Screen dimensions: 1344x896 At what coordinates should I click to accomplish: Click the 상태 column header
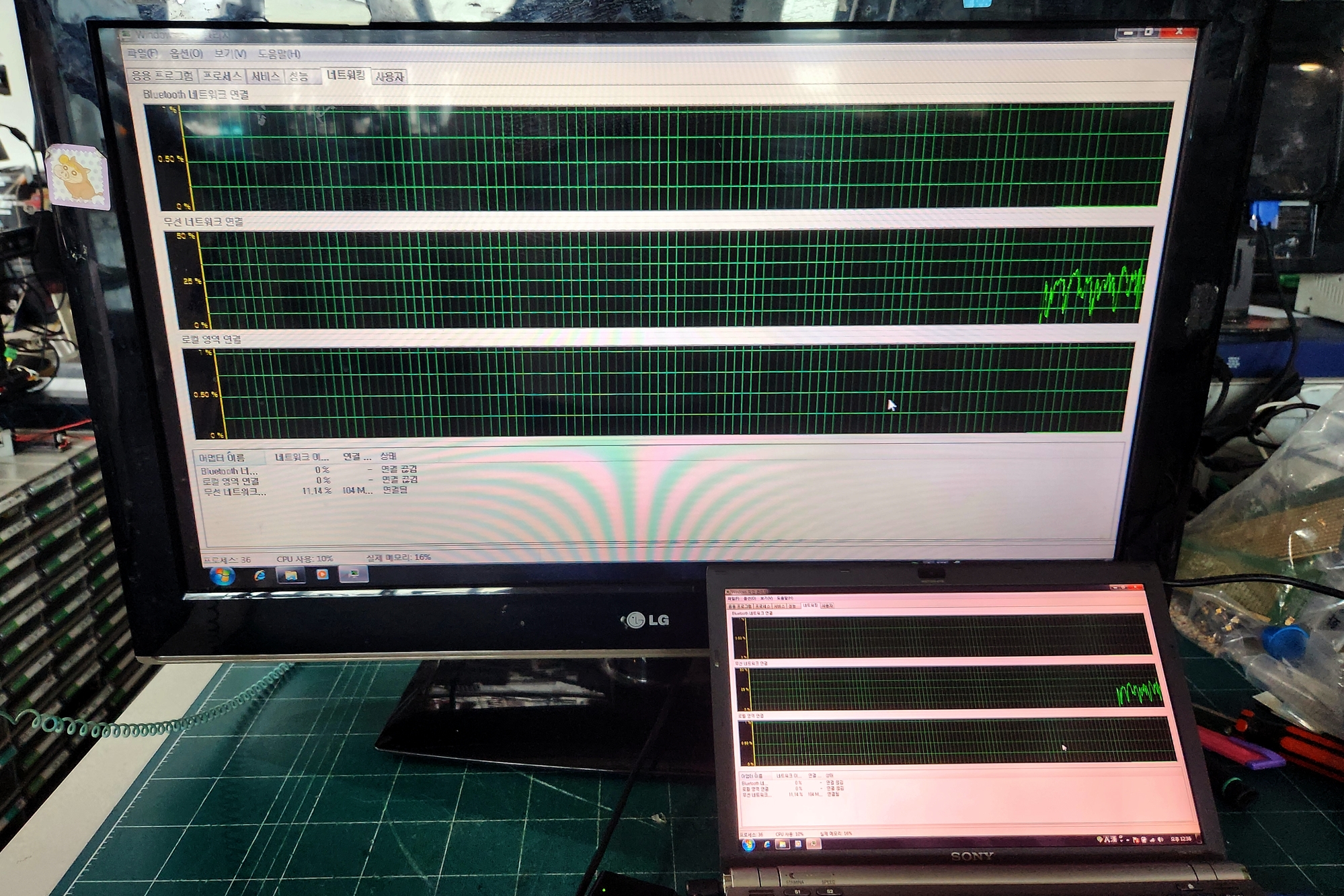click(389, 456)
